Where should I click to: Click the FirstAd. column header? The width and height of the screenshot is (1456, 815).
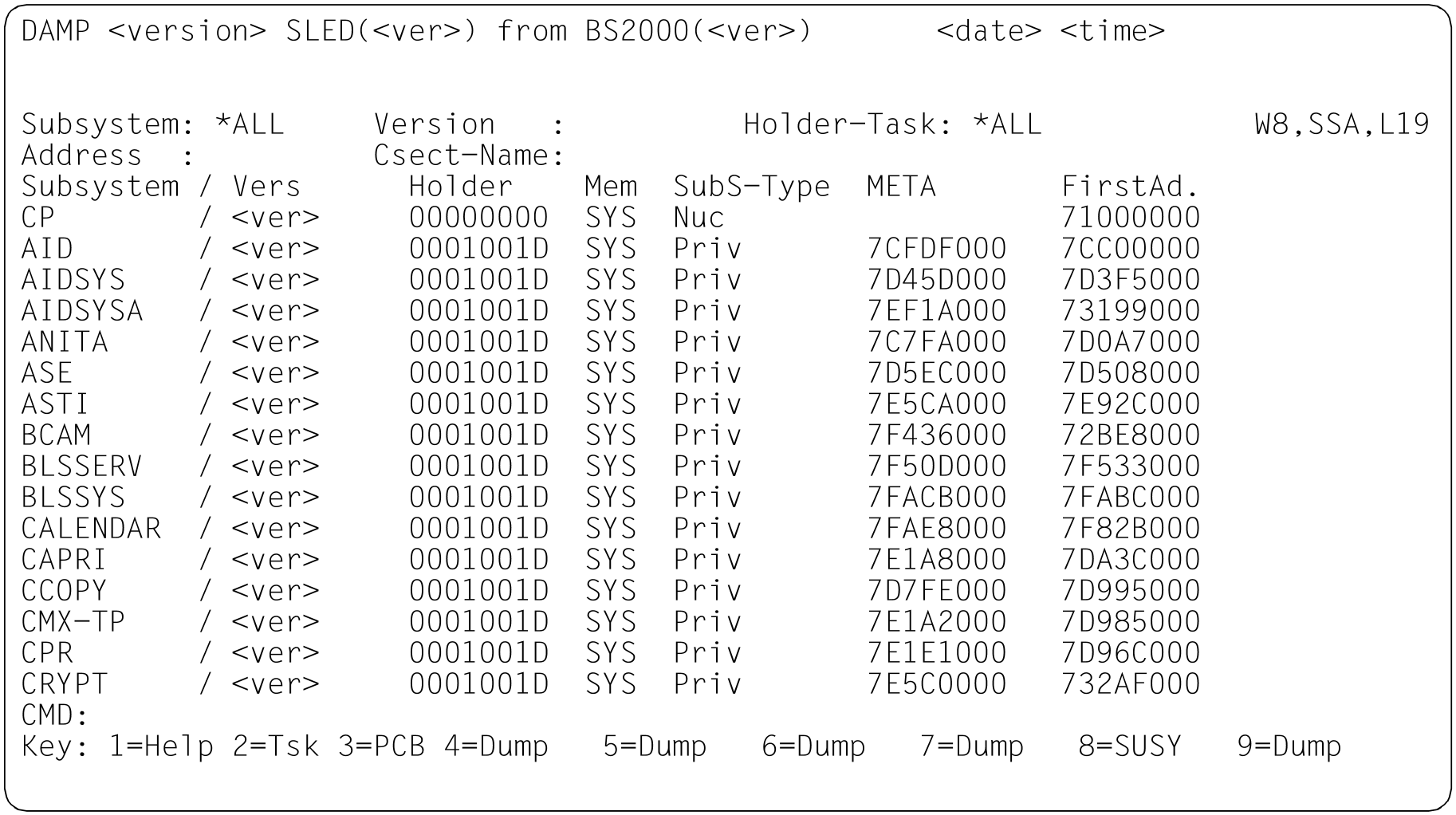pos(1130,187)
